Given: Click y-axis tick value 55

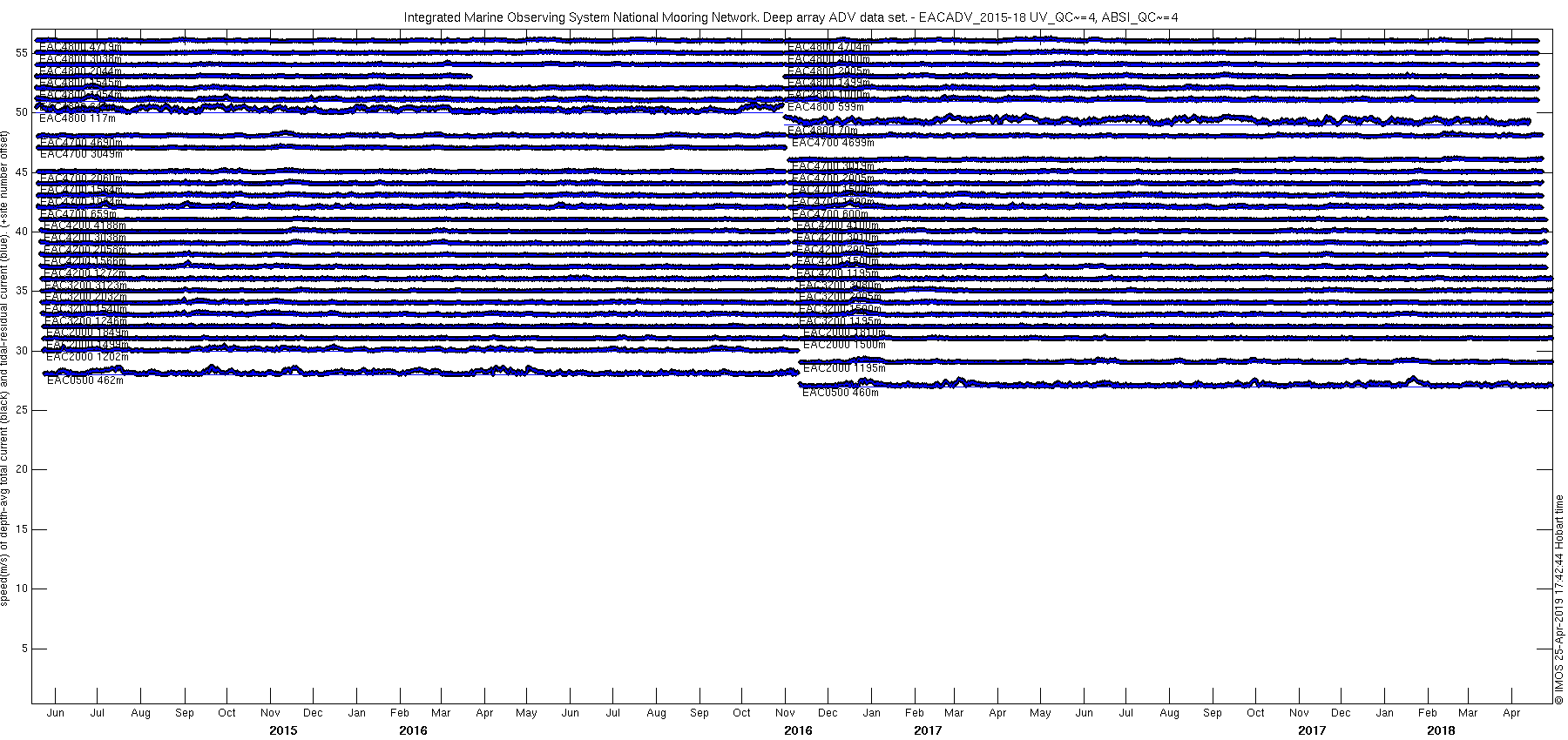Looking at the screenshot, I should [x=22, y=52].
